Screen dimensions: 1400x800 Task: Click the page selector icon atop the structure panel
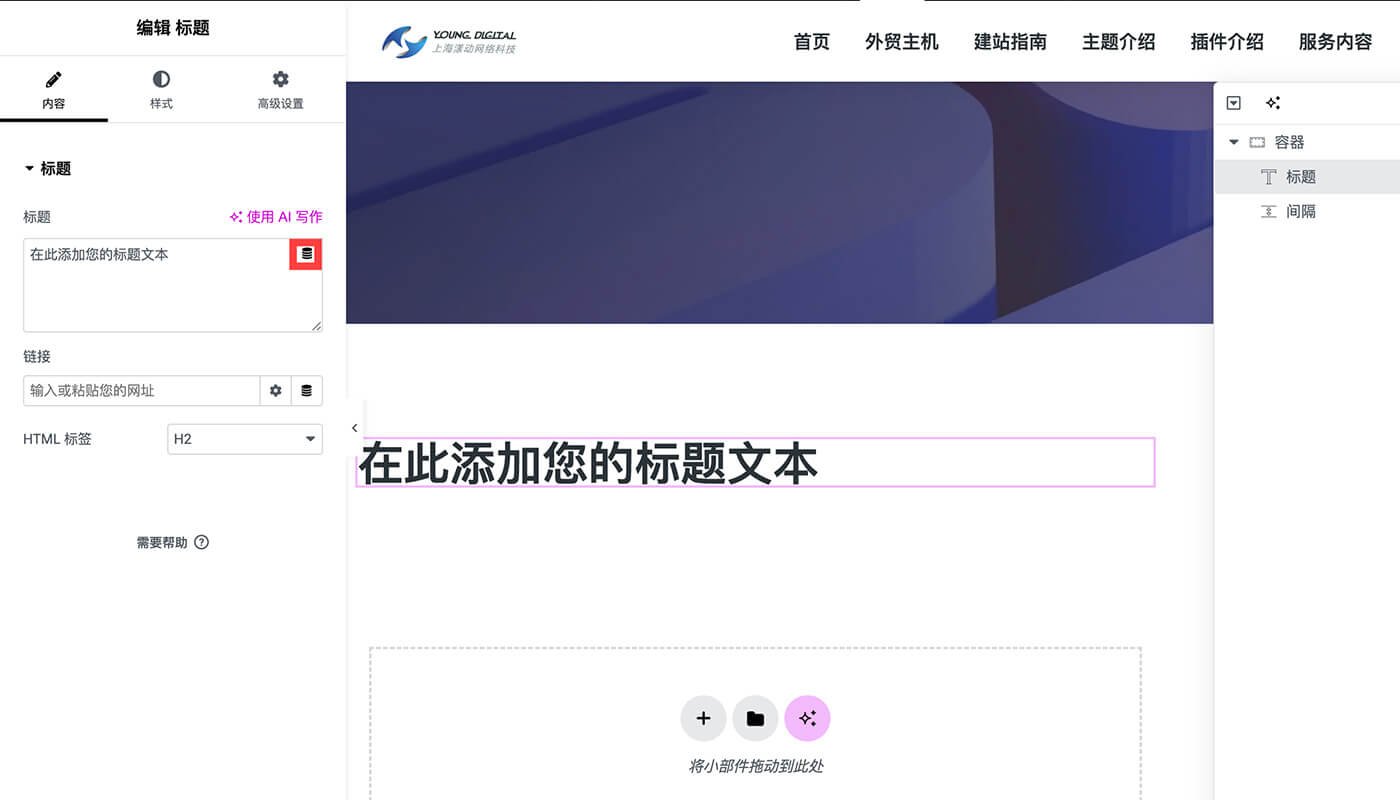click(1234, 102)
